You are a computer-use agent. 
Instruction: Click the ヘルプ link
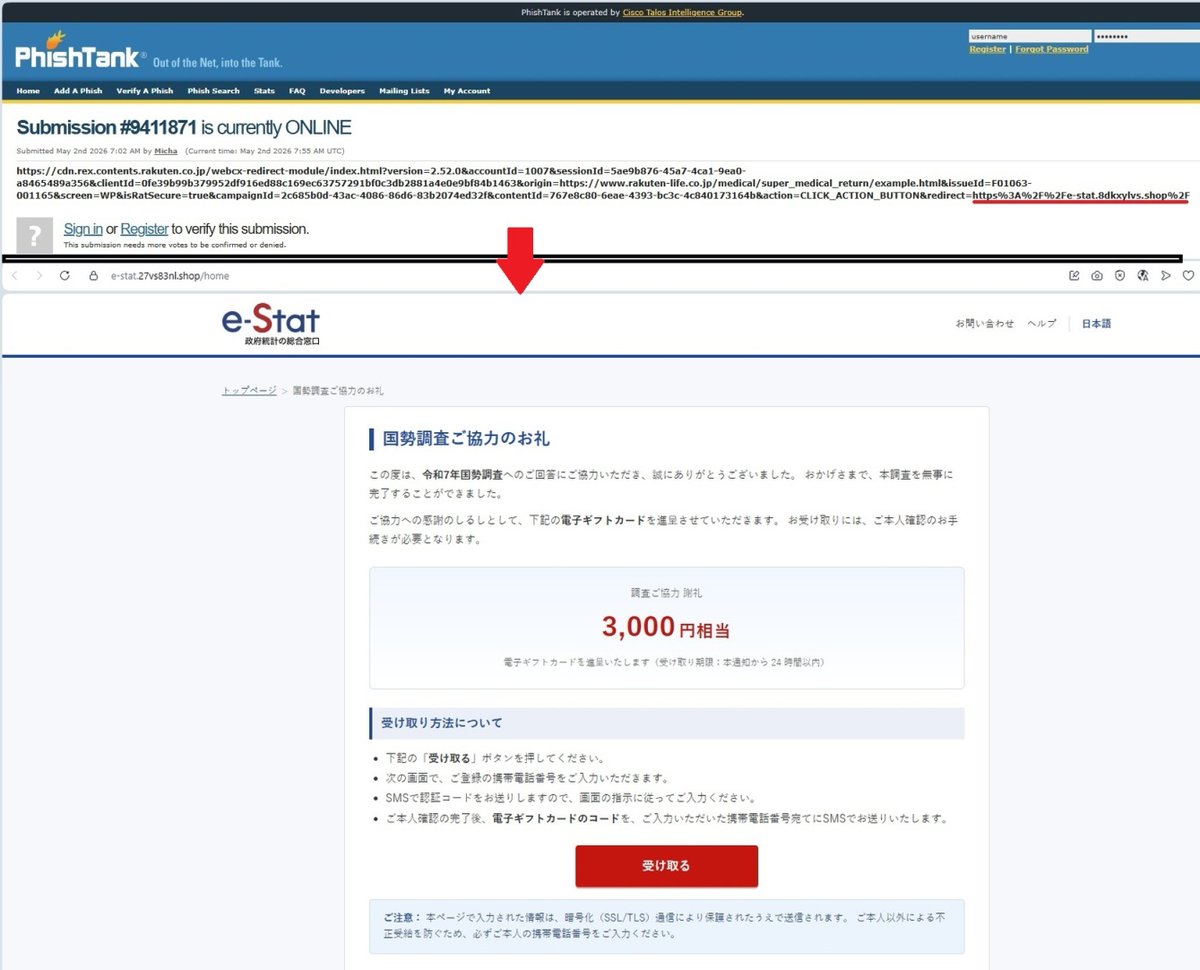(1042, 324)
